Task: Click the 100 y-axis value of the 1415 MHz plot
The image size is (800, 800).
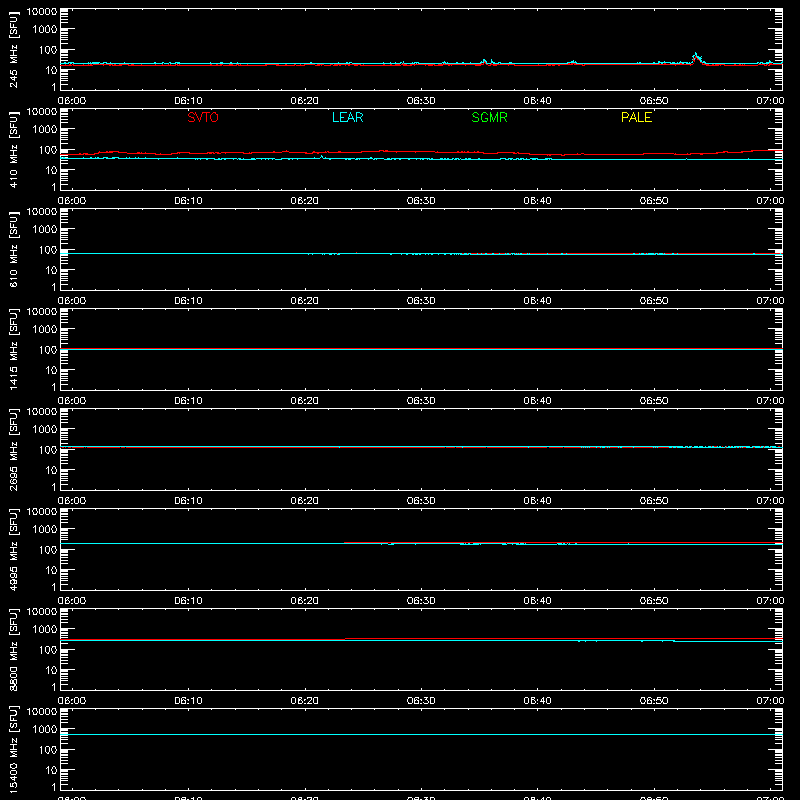Action: click(x=48, y=349)
